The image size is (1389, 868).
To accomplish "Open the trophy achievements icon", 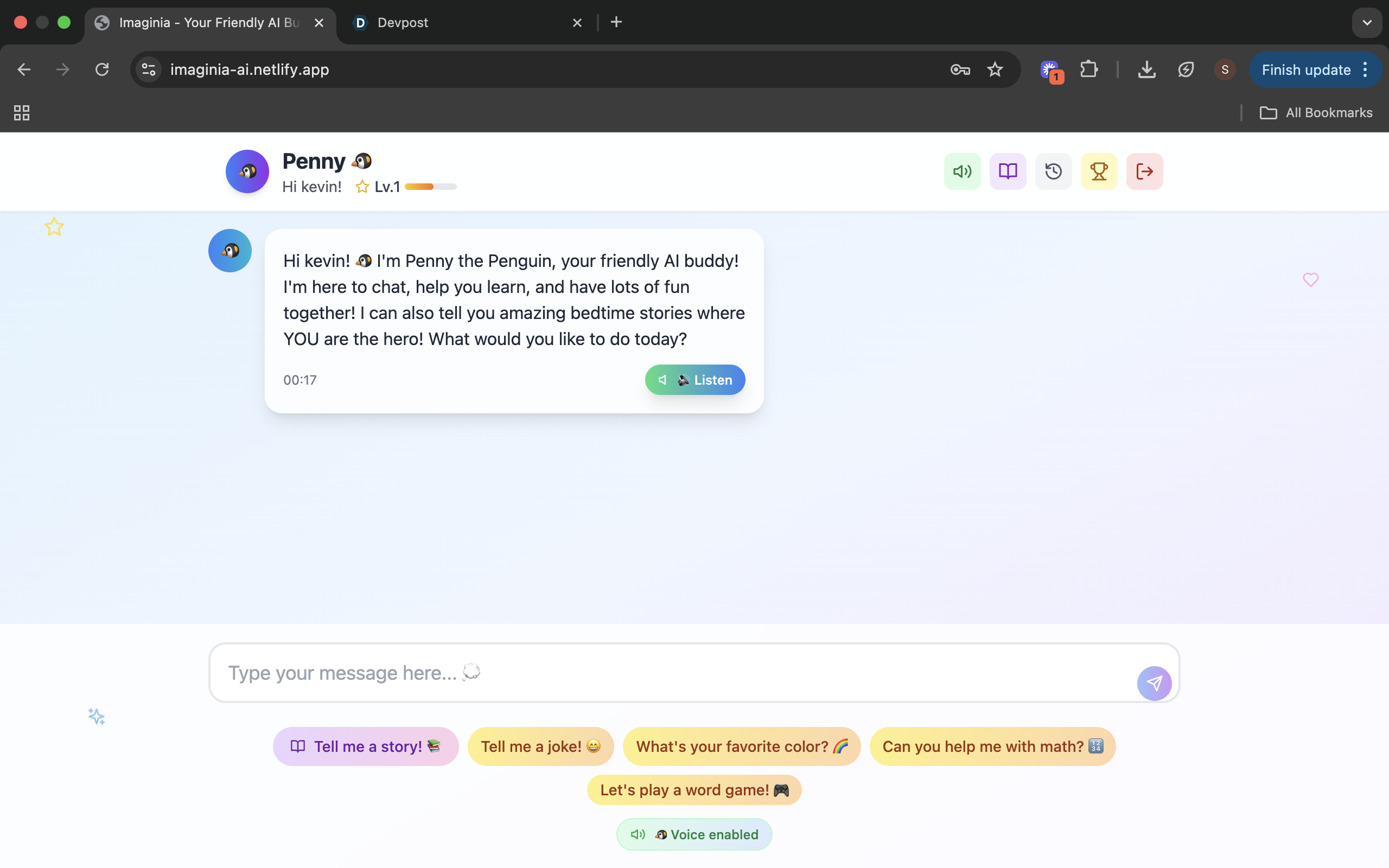I will (x=1099, y=171).
